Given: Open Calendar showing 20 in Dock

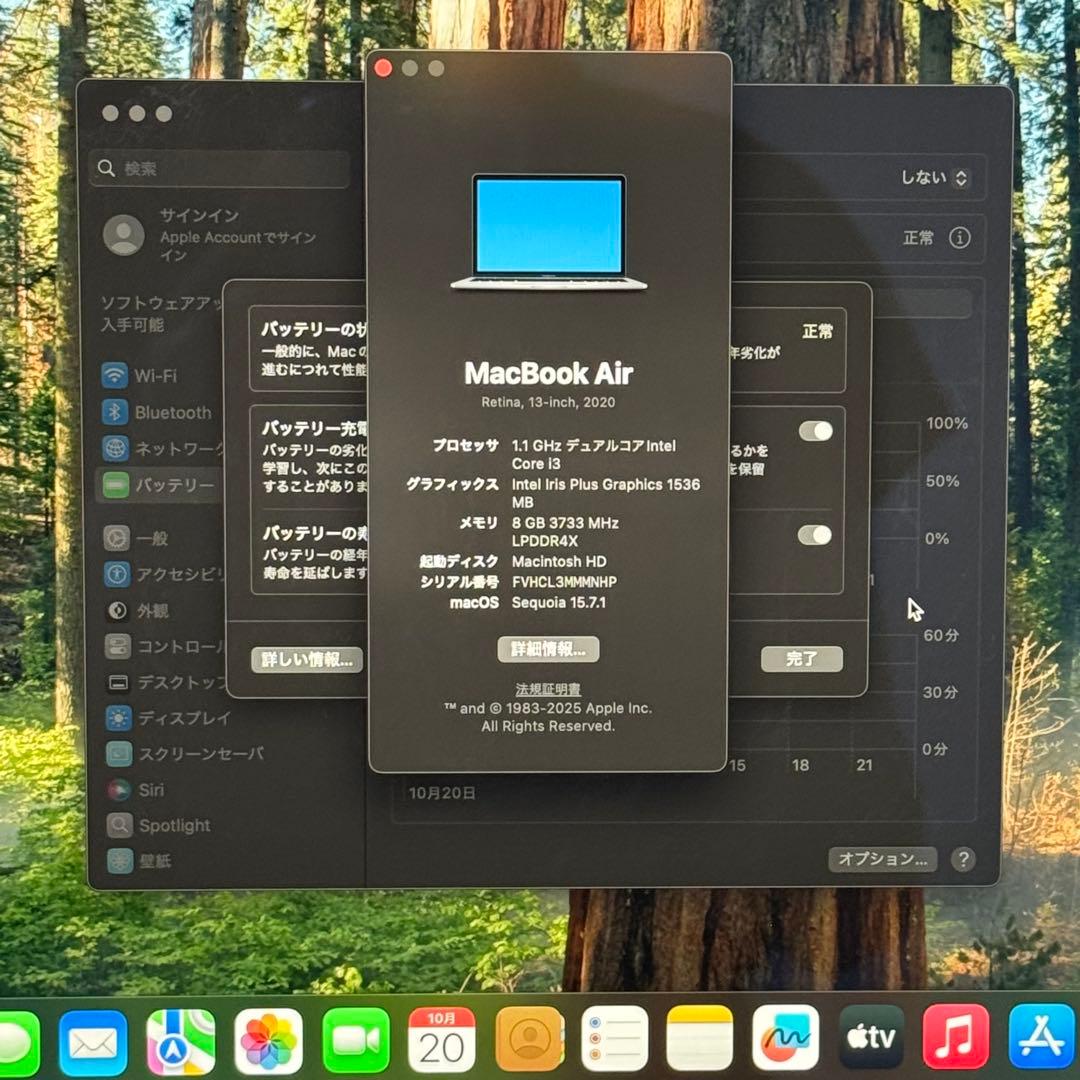Looking at the screenshot, I should click(442, 1040).
